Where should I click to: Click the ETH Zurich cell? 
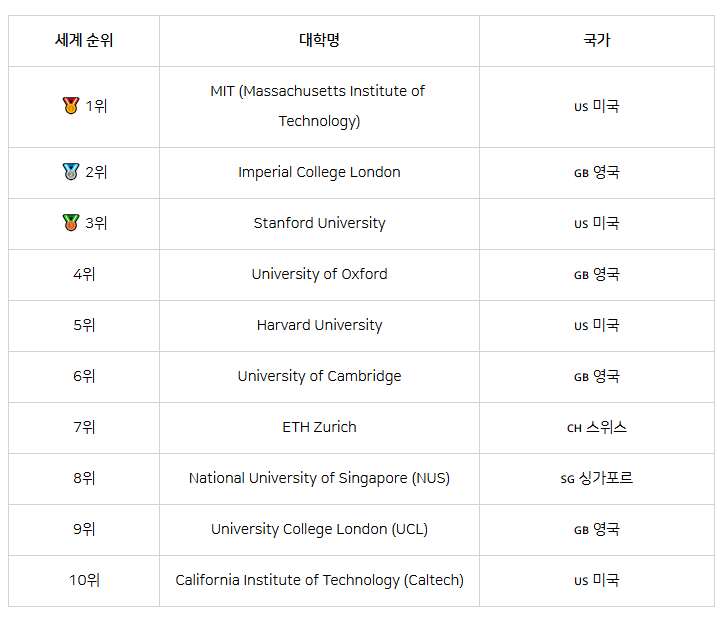tap(319, 428)
